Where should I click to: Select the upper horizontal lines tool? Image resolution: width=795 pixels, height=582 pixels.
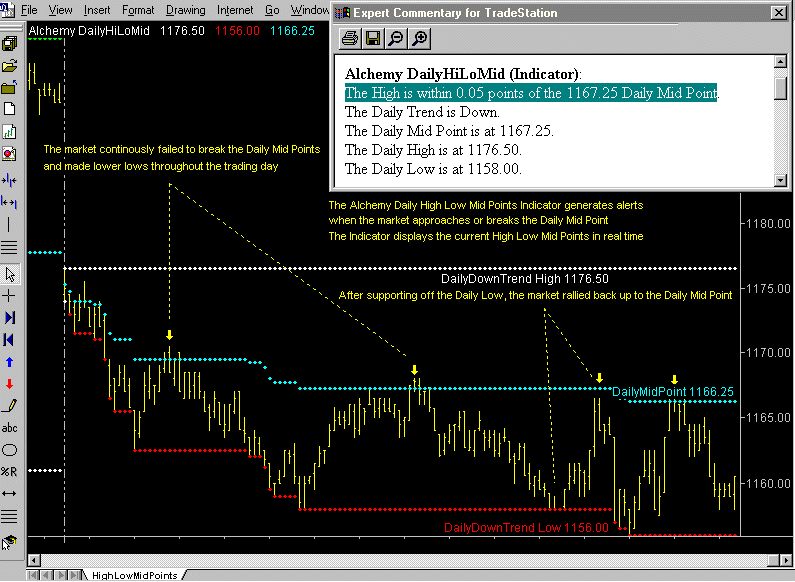pyautogui.click(x=9, y=247)
